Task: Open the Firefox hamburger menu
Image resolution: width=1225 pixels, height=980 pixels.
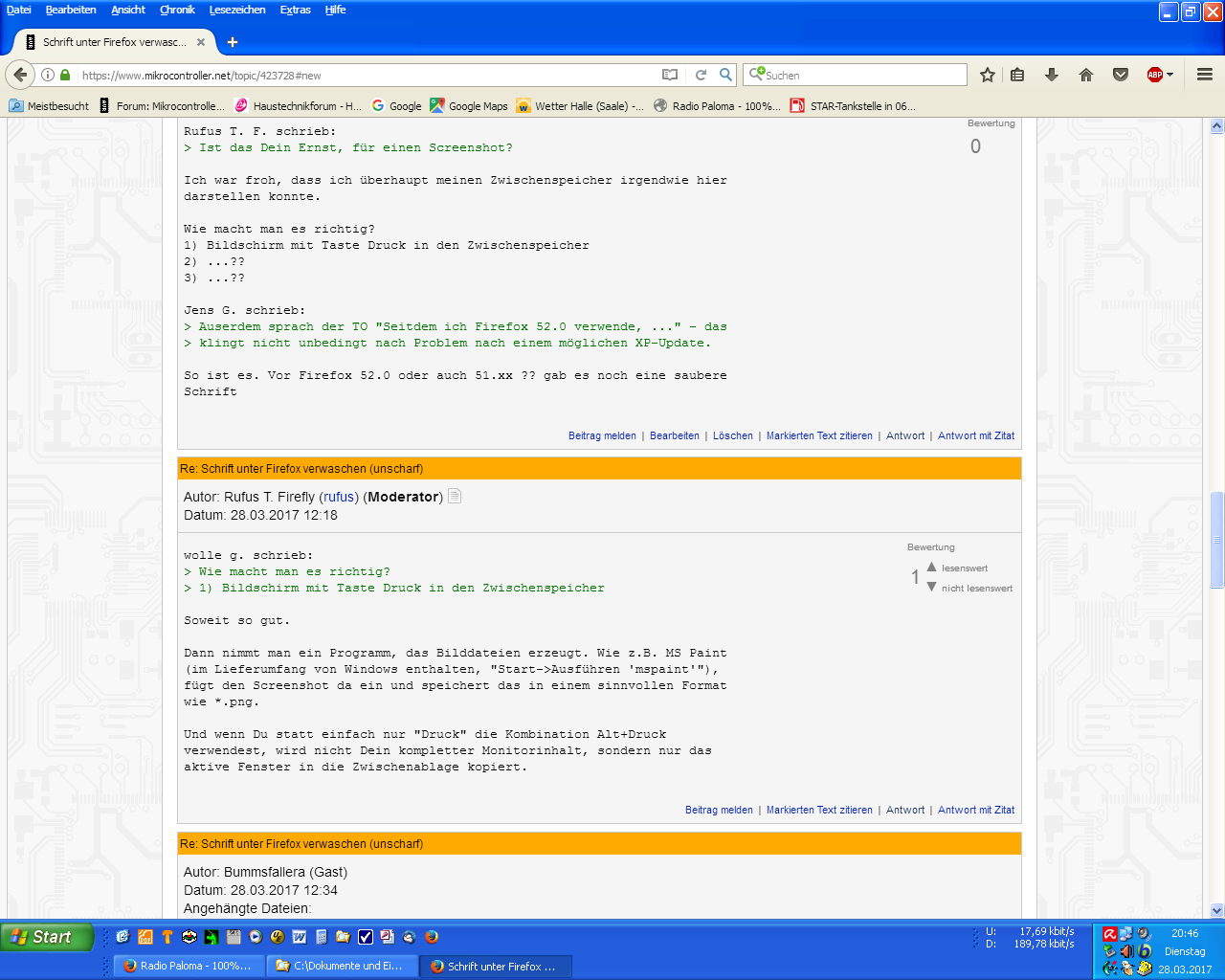Action: click(x=1205, y=75)
